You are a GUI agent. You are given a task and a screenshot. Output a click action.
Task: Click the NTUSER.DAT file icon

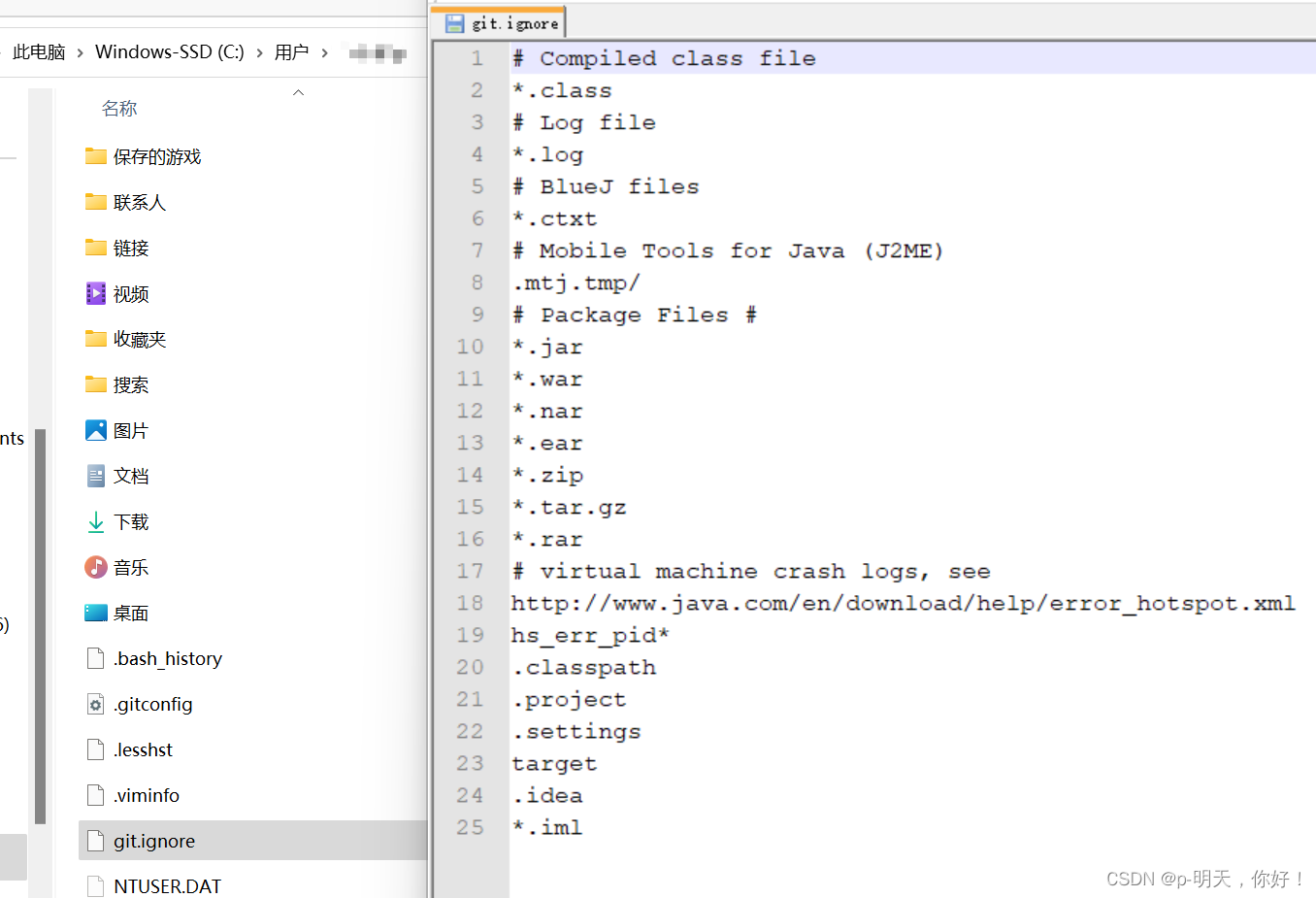click(x=95, y=886)
